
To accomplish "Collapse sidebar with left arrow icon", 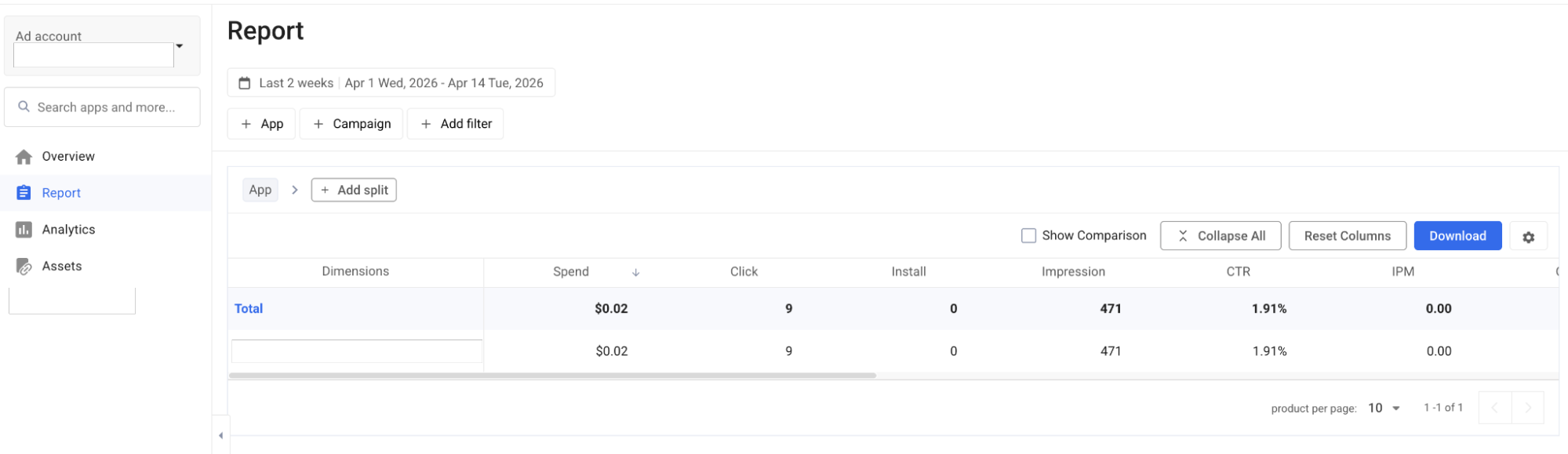I will [220, 435].
